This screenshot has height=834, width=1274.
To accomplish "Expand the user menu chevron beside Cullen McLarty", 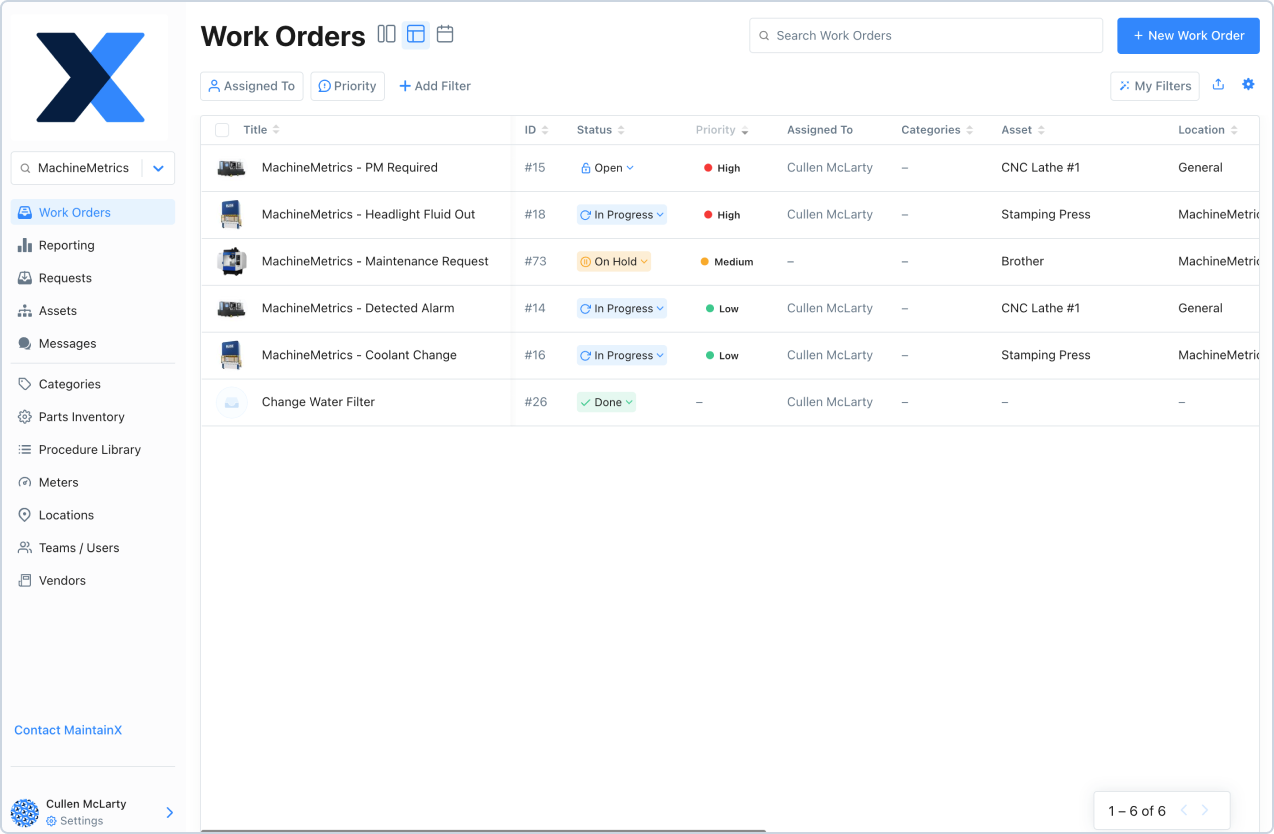I will [x=169, y=812].
